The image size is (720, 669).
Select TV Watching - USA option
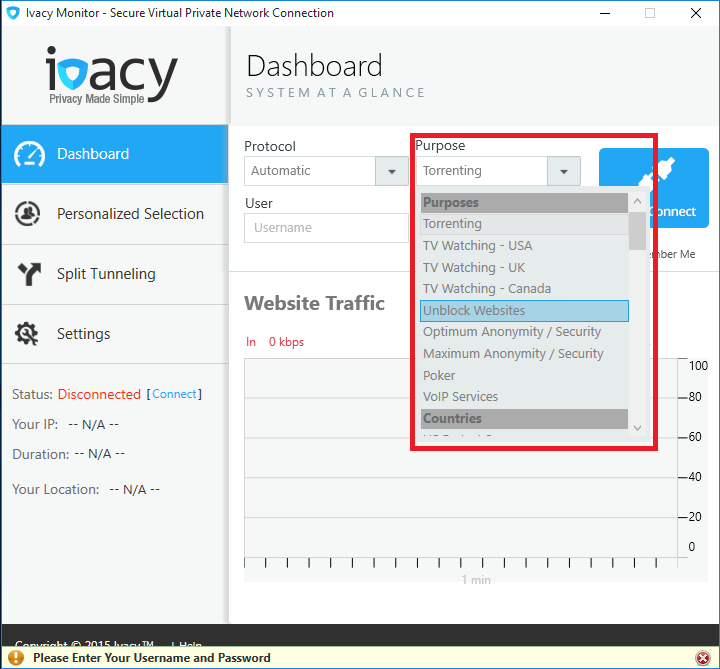pyautogui.click(x=524, y=246)
